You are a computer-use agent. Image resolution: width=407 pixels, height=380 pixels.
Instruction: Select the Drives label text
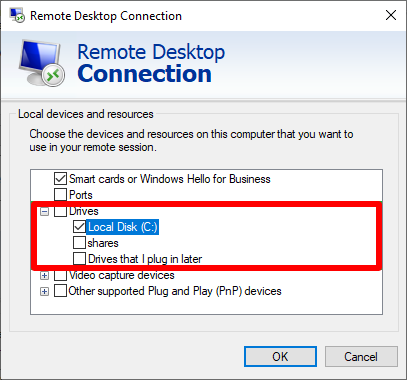point(84,211)
